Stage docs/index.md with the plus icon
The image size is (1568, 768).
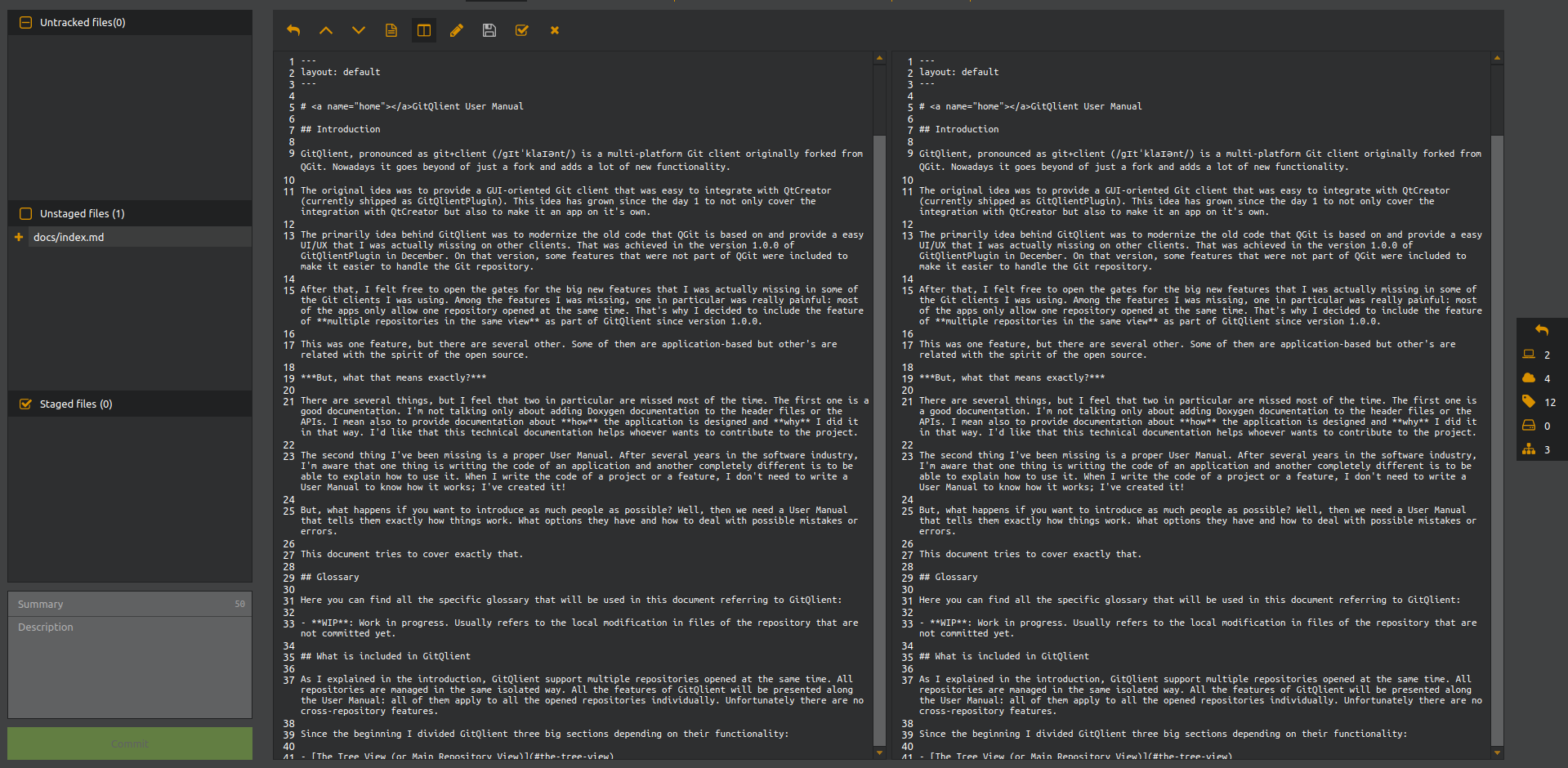click(x=18, y=237)
